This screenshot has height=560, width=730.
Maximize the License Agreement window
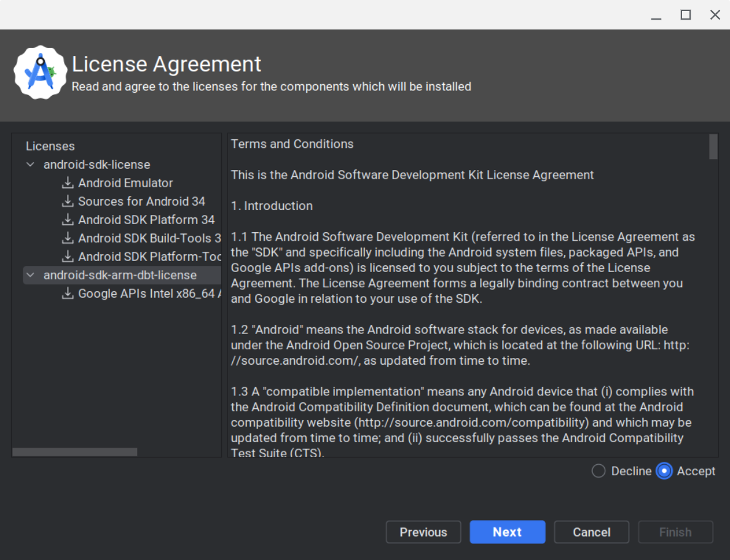click(686, 15)
